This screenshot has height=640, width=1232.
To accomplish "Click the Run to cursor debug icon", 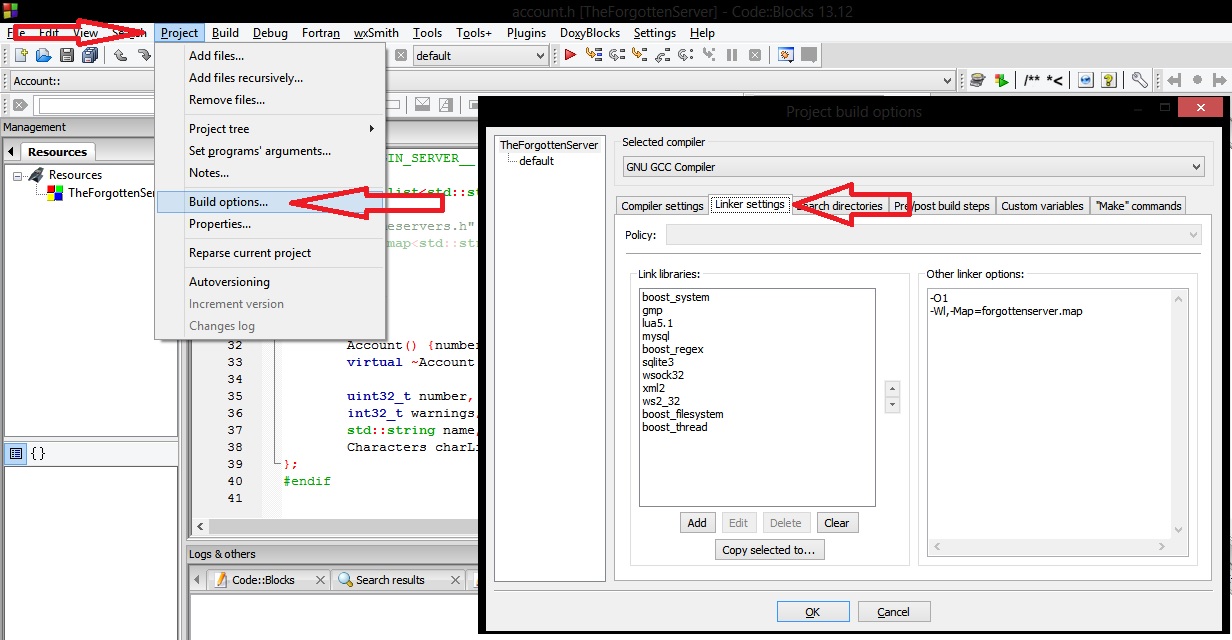I will point(593,55).
